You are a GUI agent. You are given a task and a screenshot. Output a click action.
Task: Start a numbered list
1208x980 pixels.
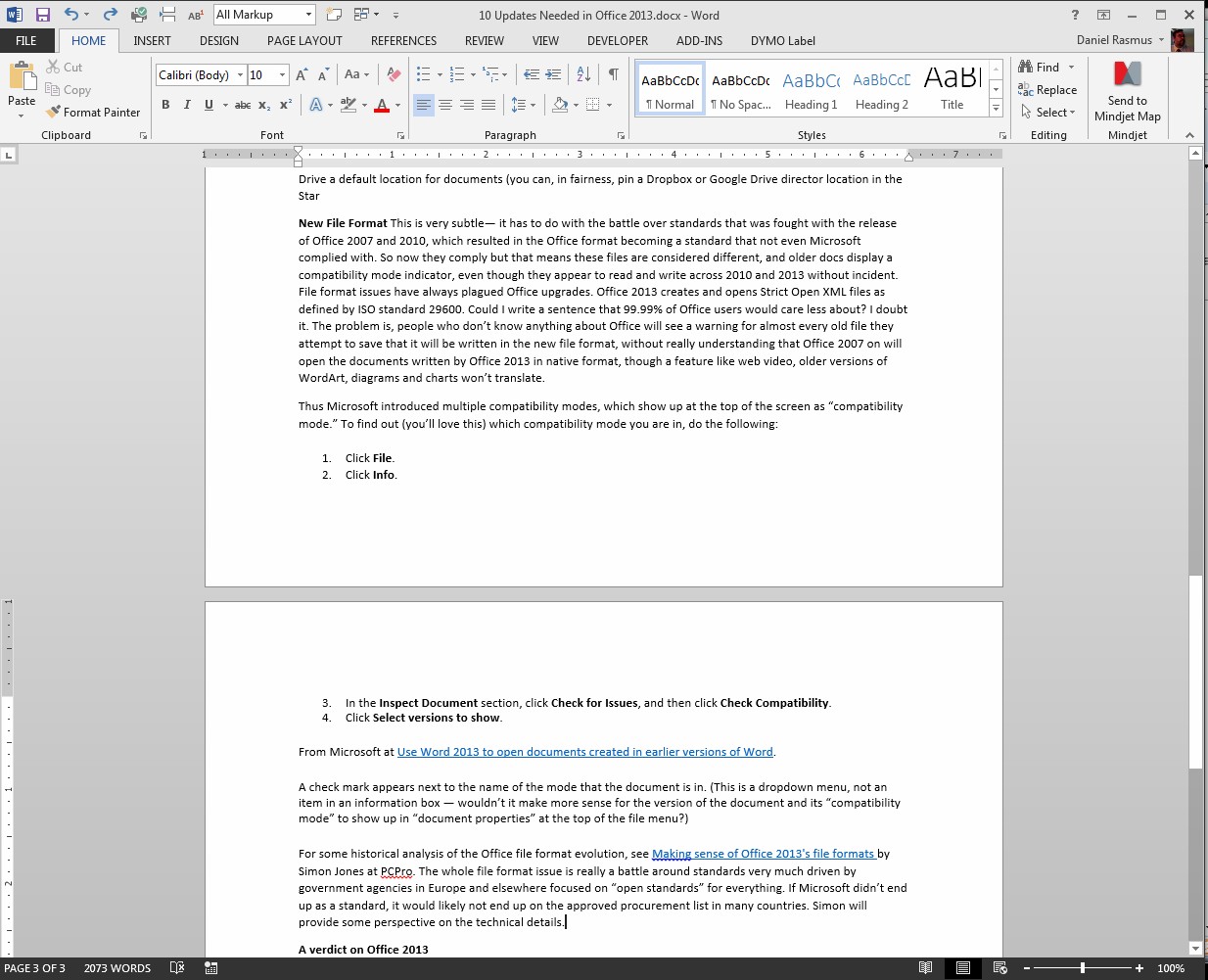(457, 75)
